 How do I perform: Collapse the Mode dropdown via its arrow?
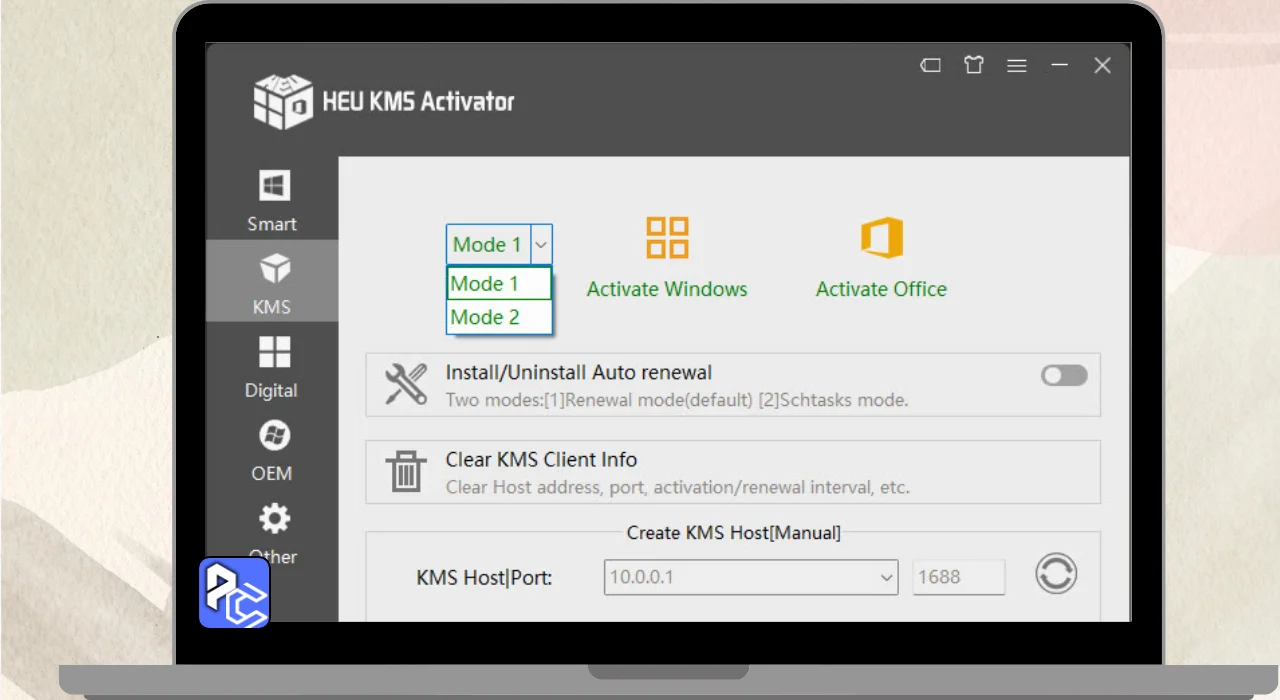point(540,244)
